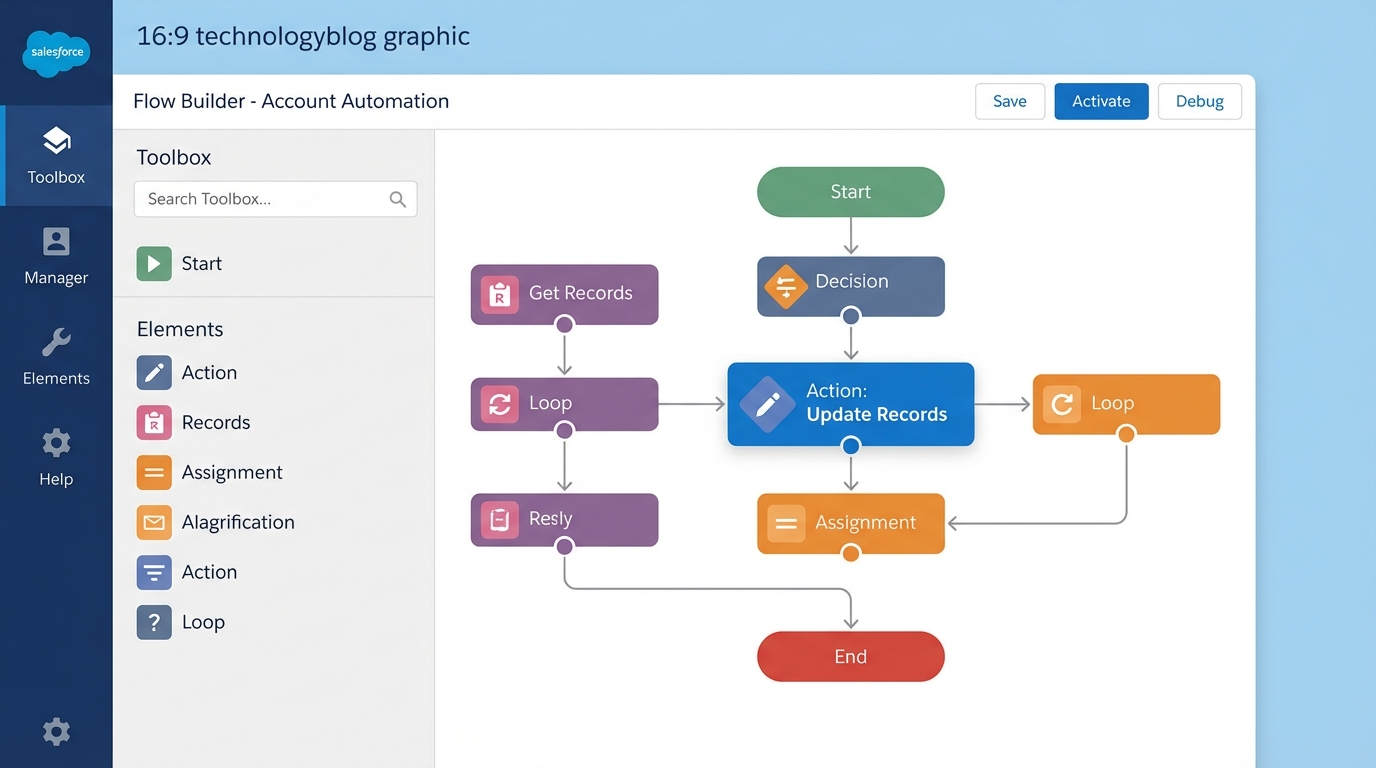Switch to the Manager tab
Viewport: 1376px width, 768px height.
(x=56, y=256)
